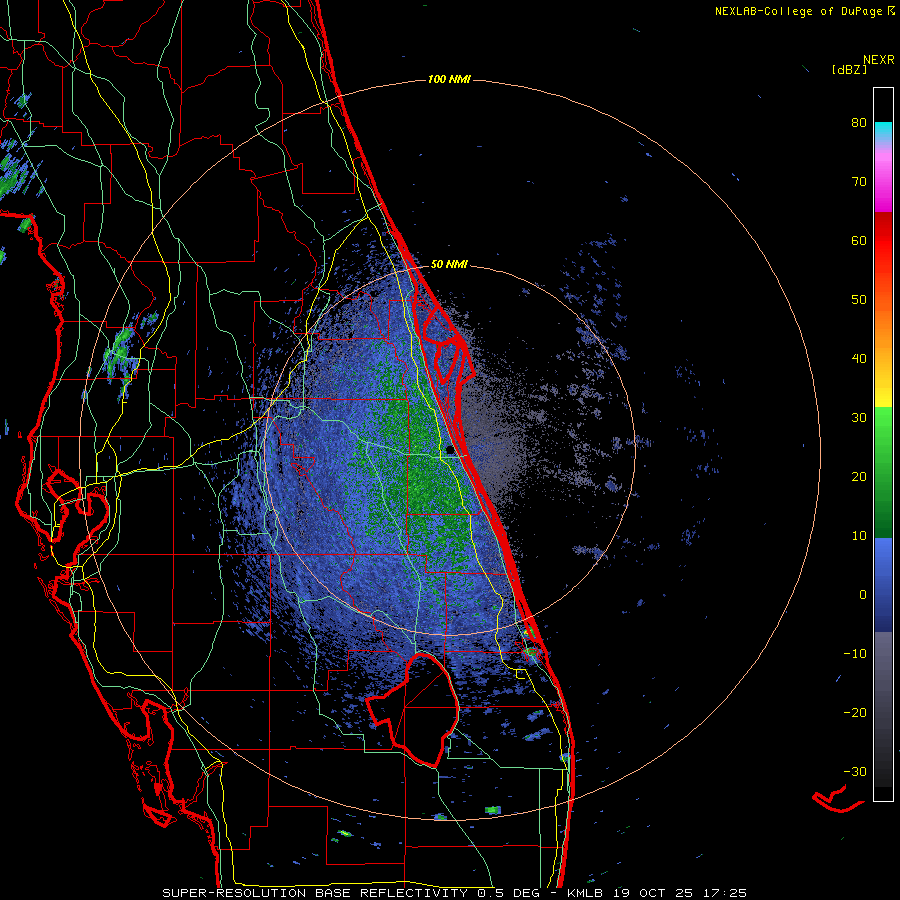Viewport: 900px width, 900px height.
Task: Click the 60 value on the dBZ scale
Action: pos(859,240)
